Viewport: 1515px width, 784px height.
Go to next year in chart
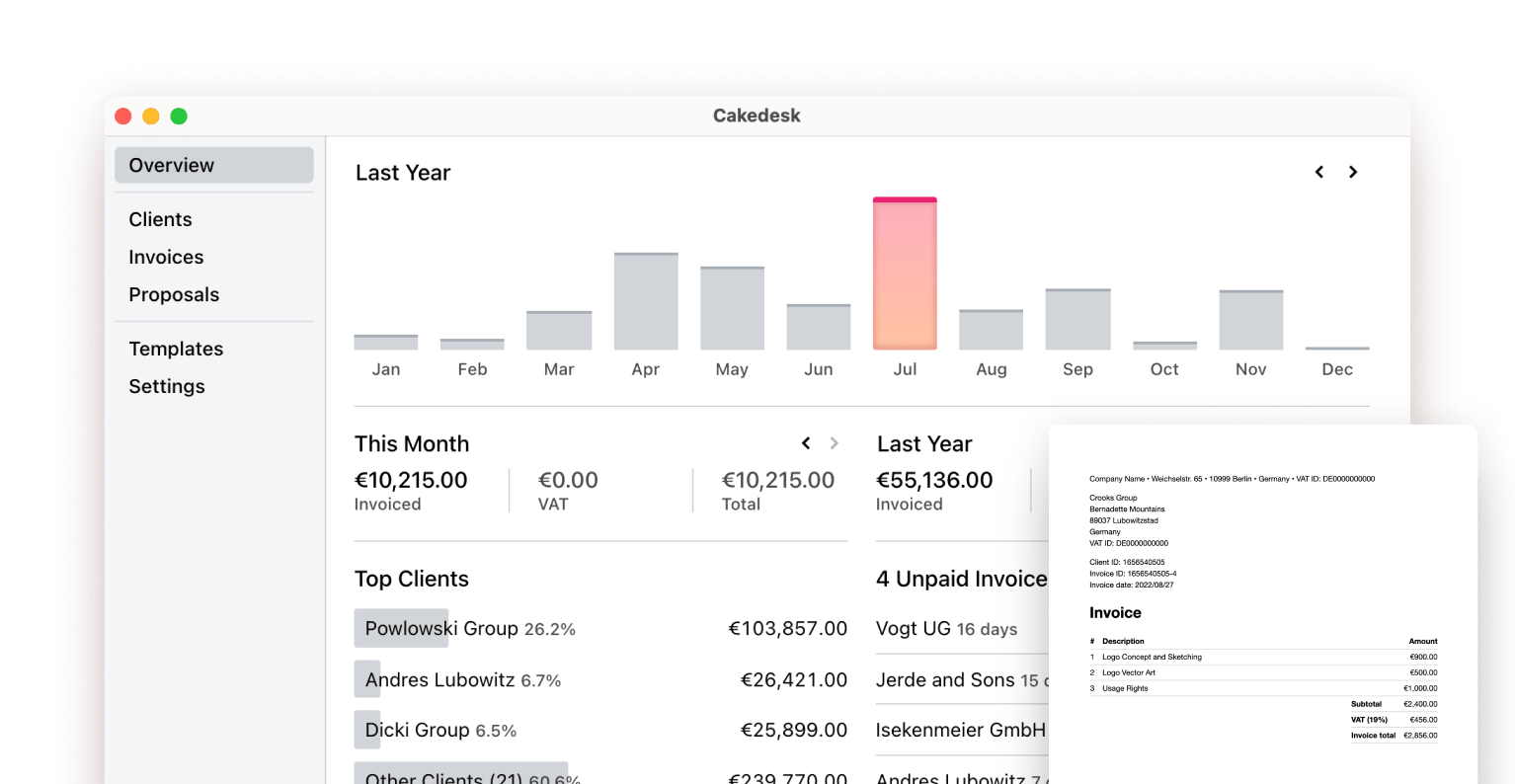point(1353,172)
